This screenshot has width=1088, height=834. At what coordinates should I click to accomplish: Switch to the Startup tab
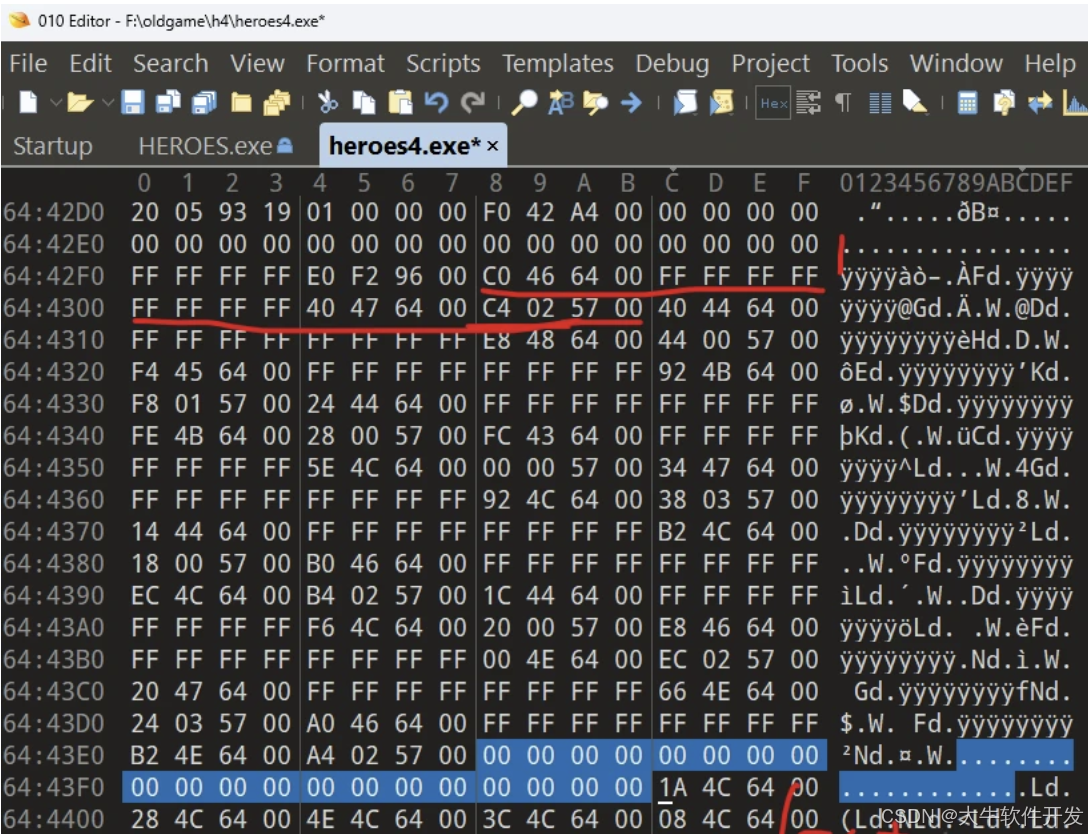point(53,146)
